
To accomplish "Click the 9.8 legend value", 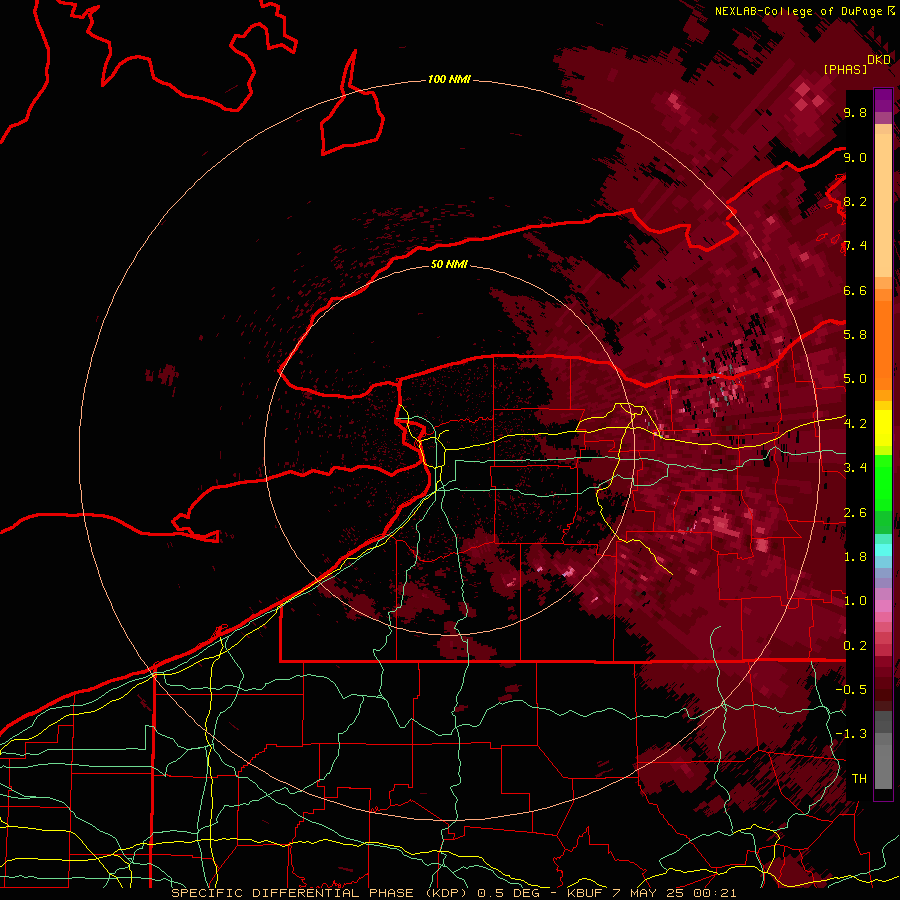I will click(855, 112).
